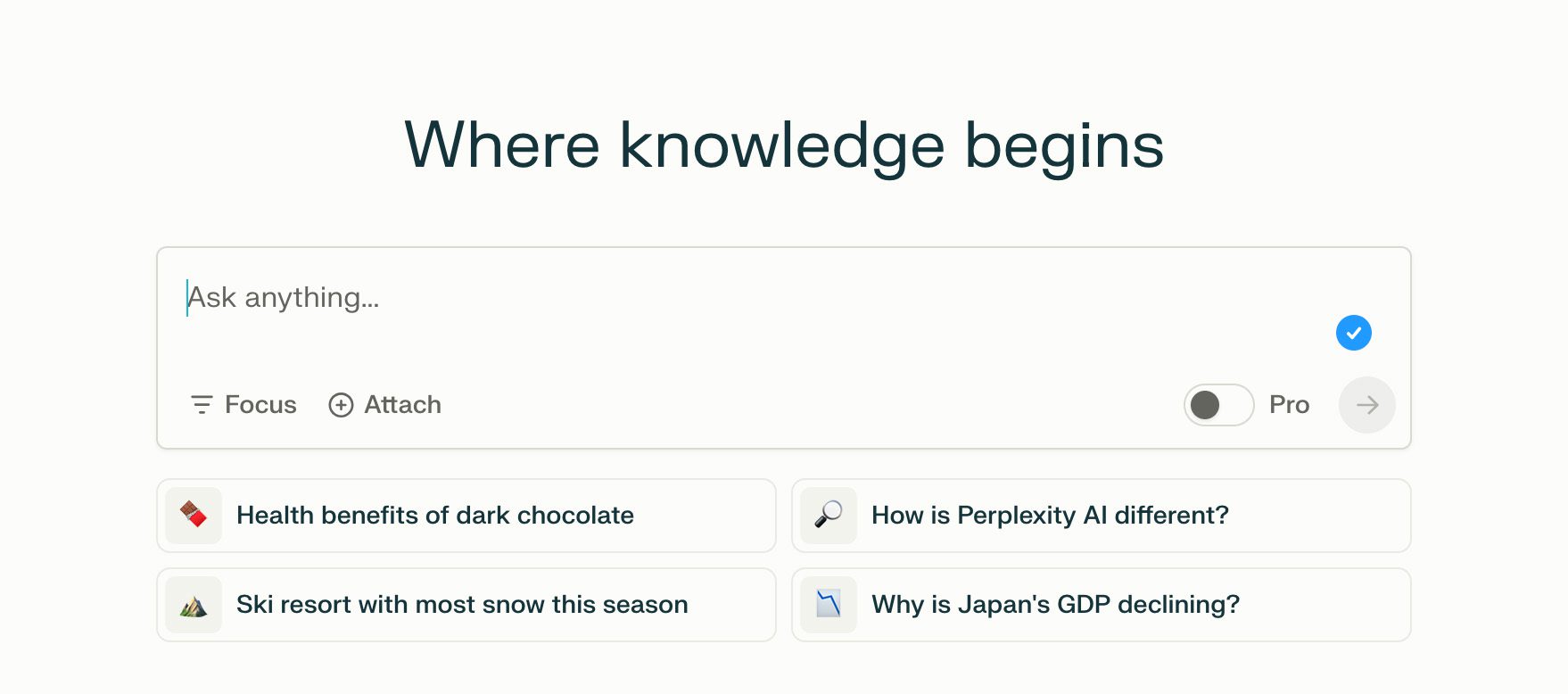Click the Attach text label
This screenshot has width=1568, height=694.
point(402,405)
